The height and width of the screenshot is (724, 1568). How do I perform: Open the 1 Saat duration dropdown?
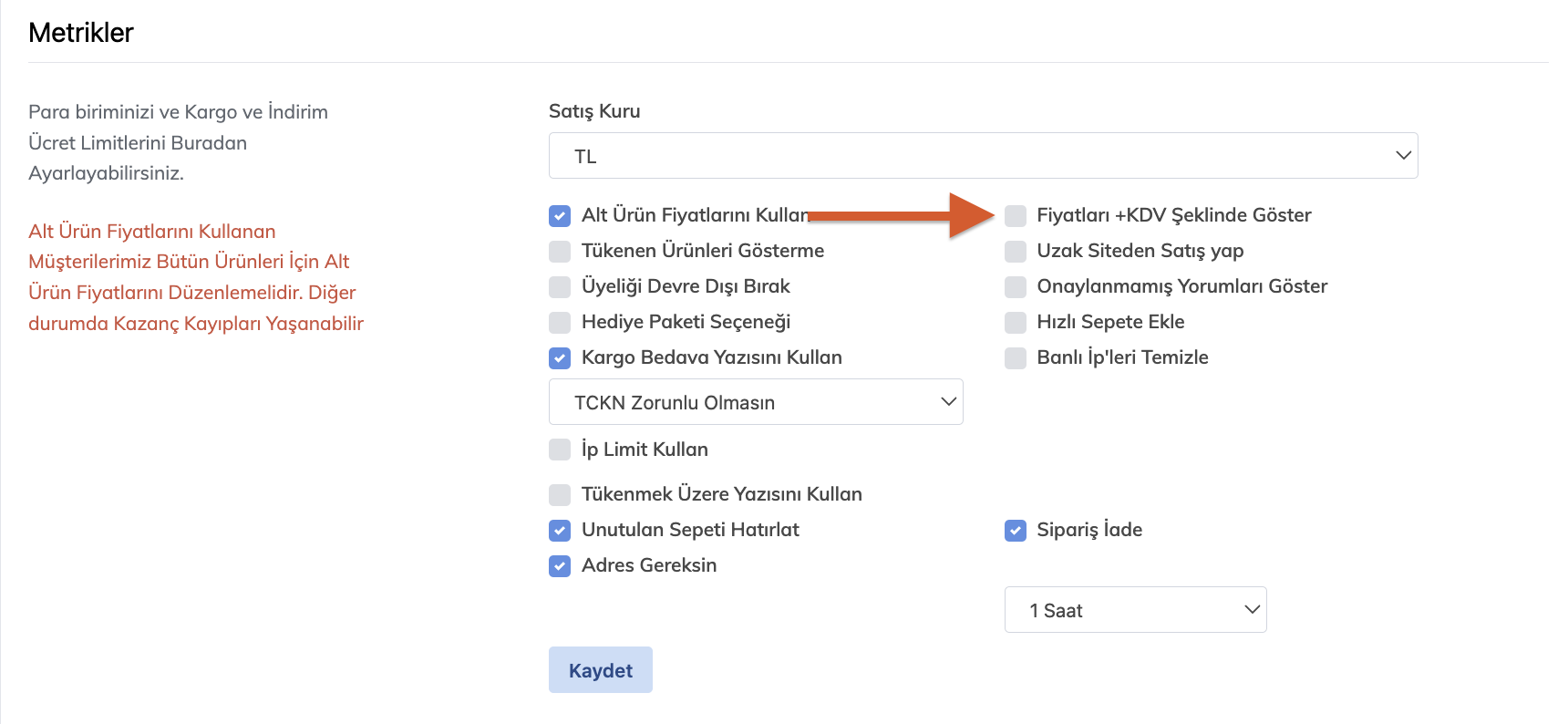[1135, 610]
